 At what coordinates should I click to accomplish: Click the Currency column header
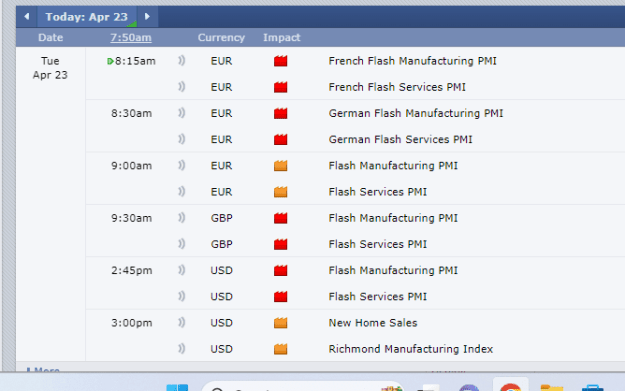coord(221,37)
